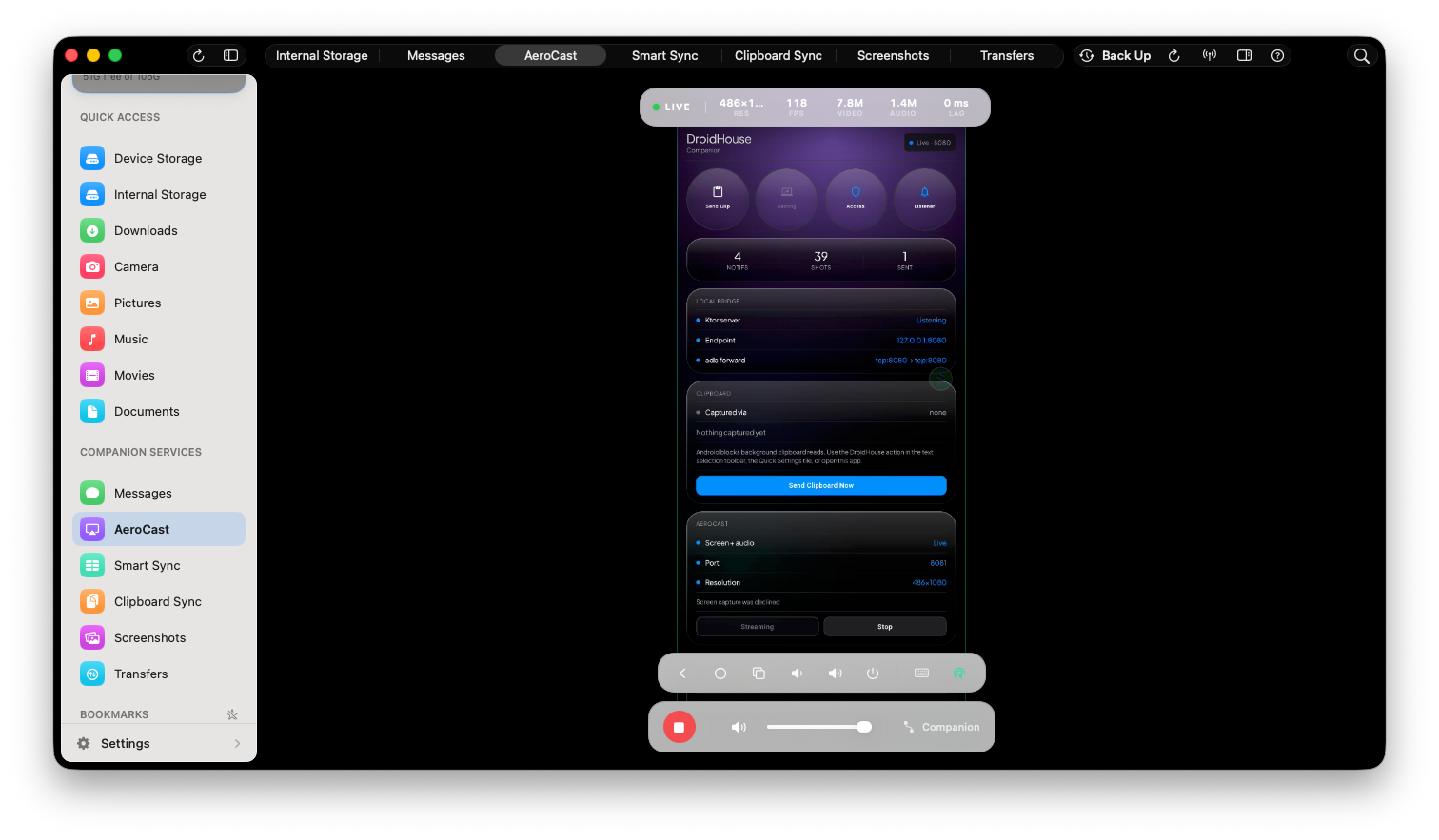Tap the Casting circle button
This screenshot has width=1439, height=840.
[x=786, y=199]
